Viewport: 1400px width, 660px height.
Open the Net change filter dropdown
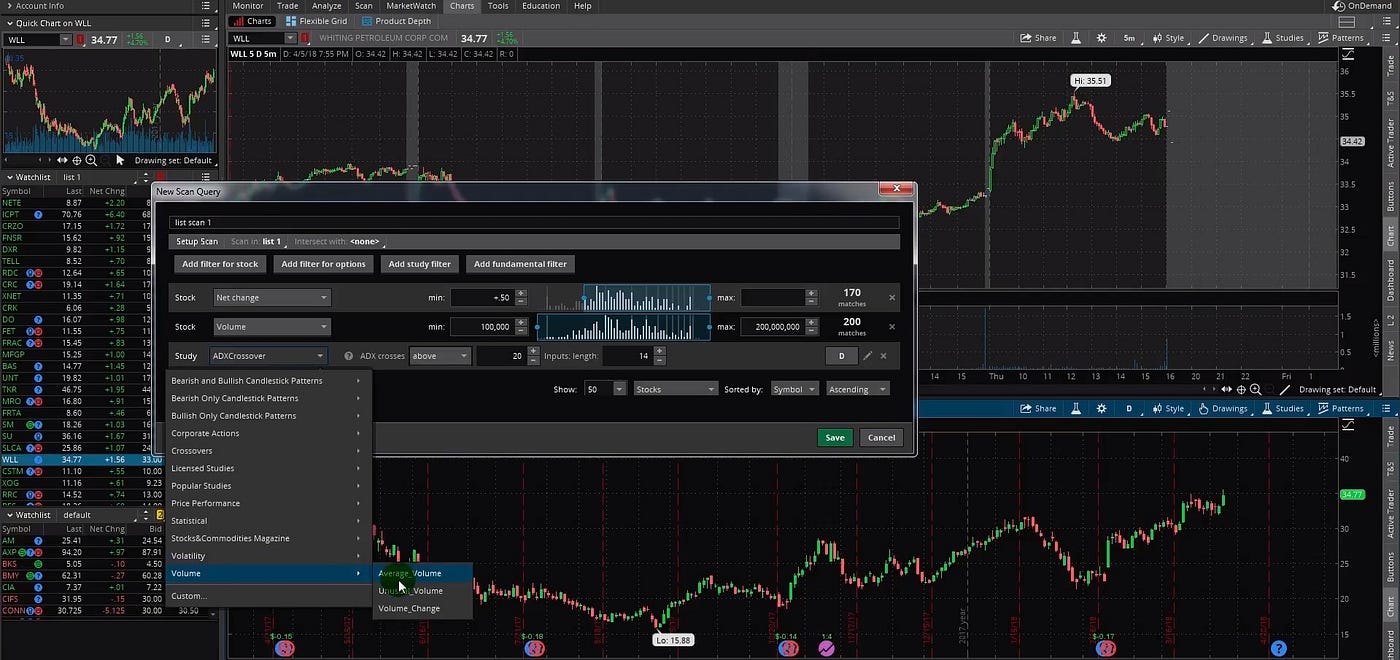[272, 297]
